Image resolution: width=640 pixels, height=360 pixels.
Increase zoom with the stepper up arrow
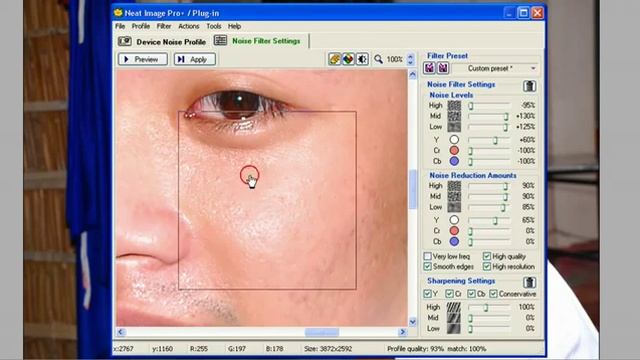pos(411,56)
